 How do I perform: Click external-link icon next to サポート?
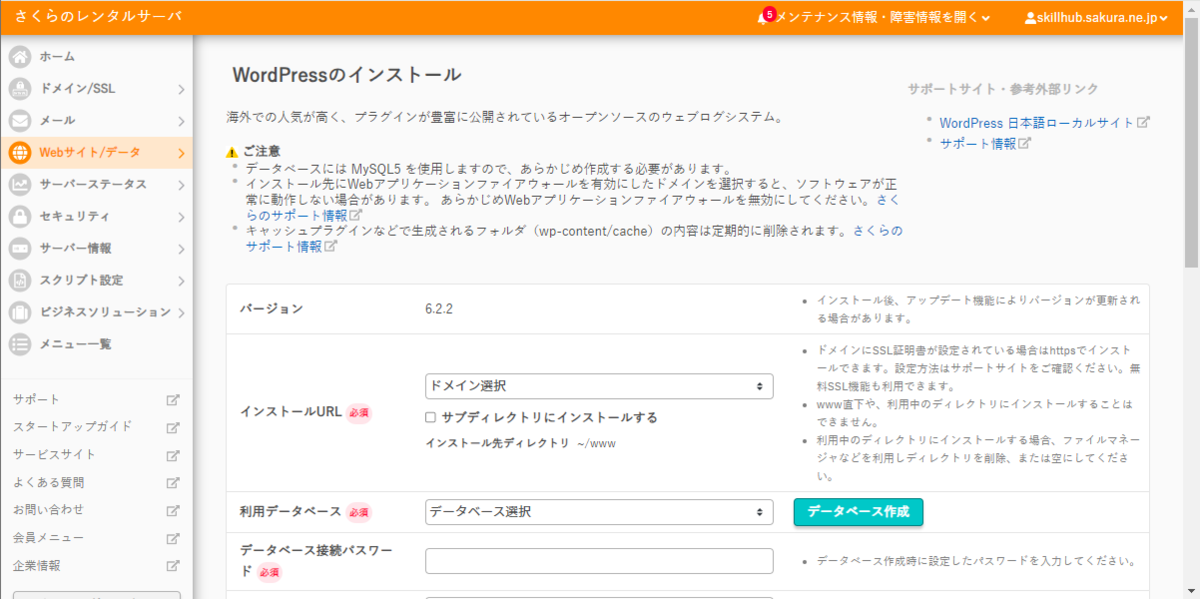[173, 400]
